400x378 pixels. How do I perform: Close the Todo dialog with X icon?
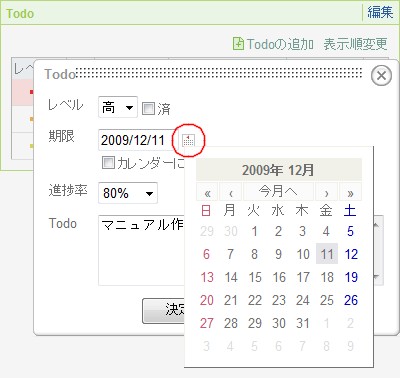tap(381, 76)
